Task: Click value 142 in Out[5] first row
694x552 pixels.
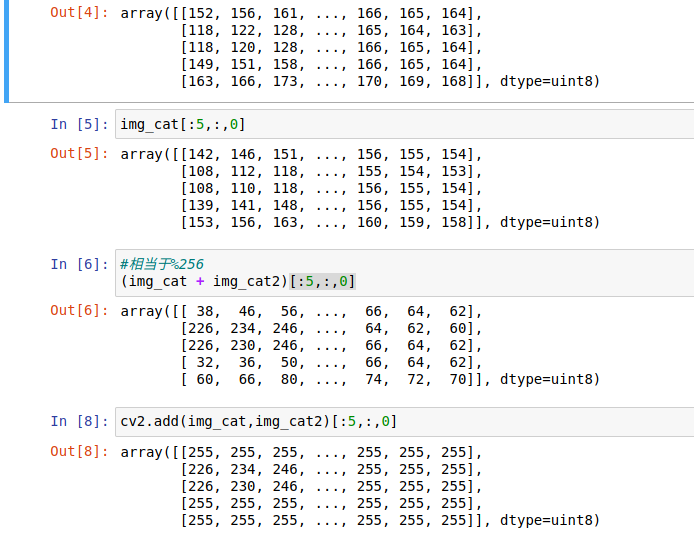Action: pos(200,154)
